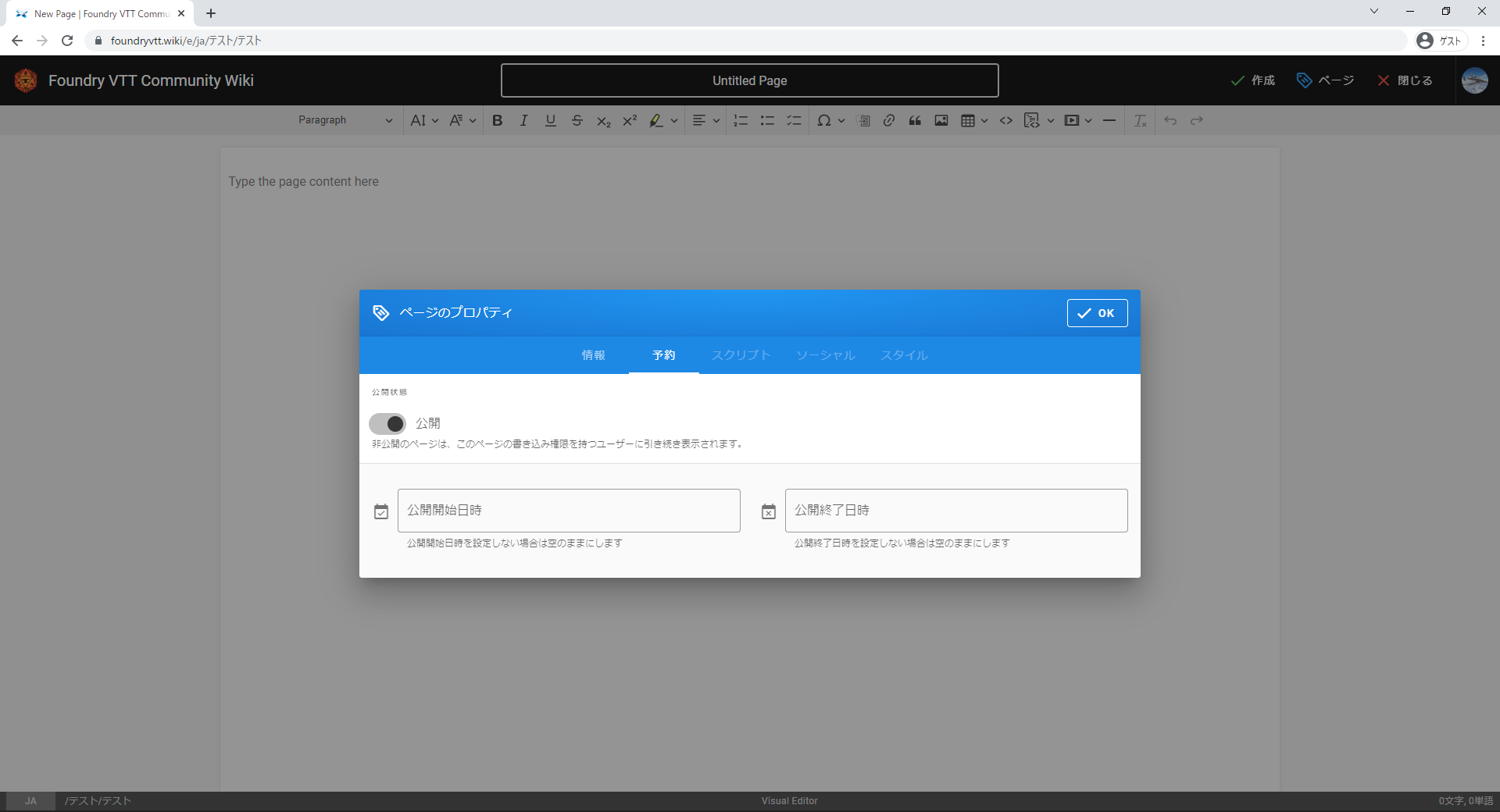
Task: Click the numbered list icon
Action: point(741,120)
